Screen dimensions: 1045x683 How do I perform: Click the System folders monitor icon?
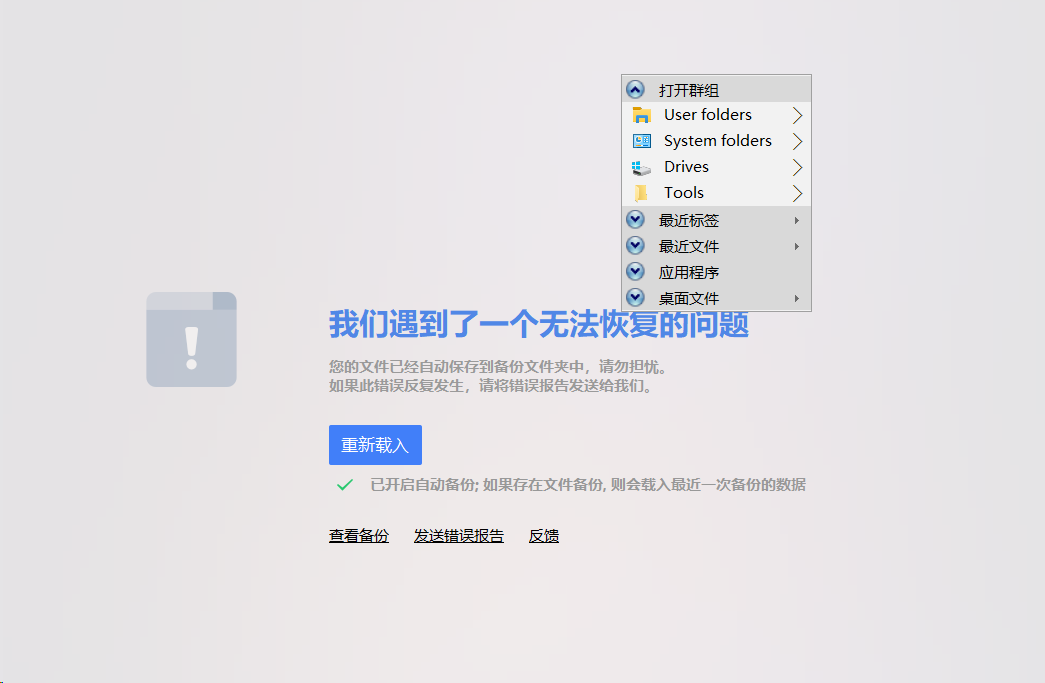[x=642, y=141]
